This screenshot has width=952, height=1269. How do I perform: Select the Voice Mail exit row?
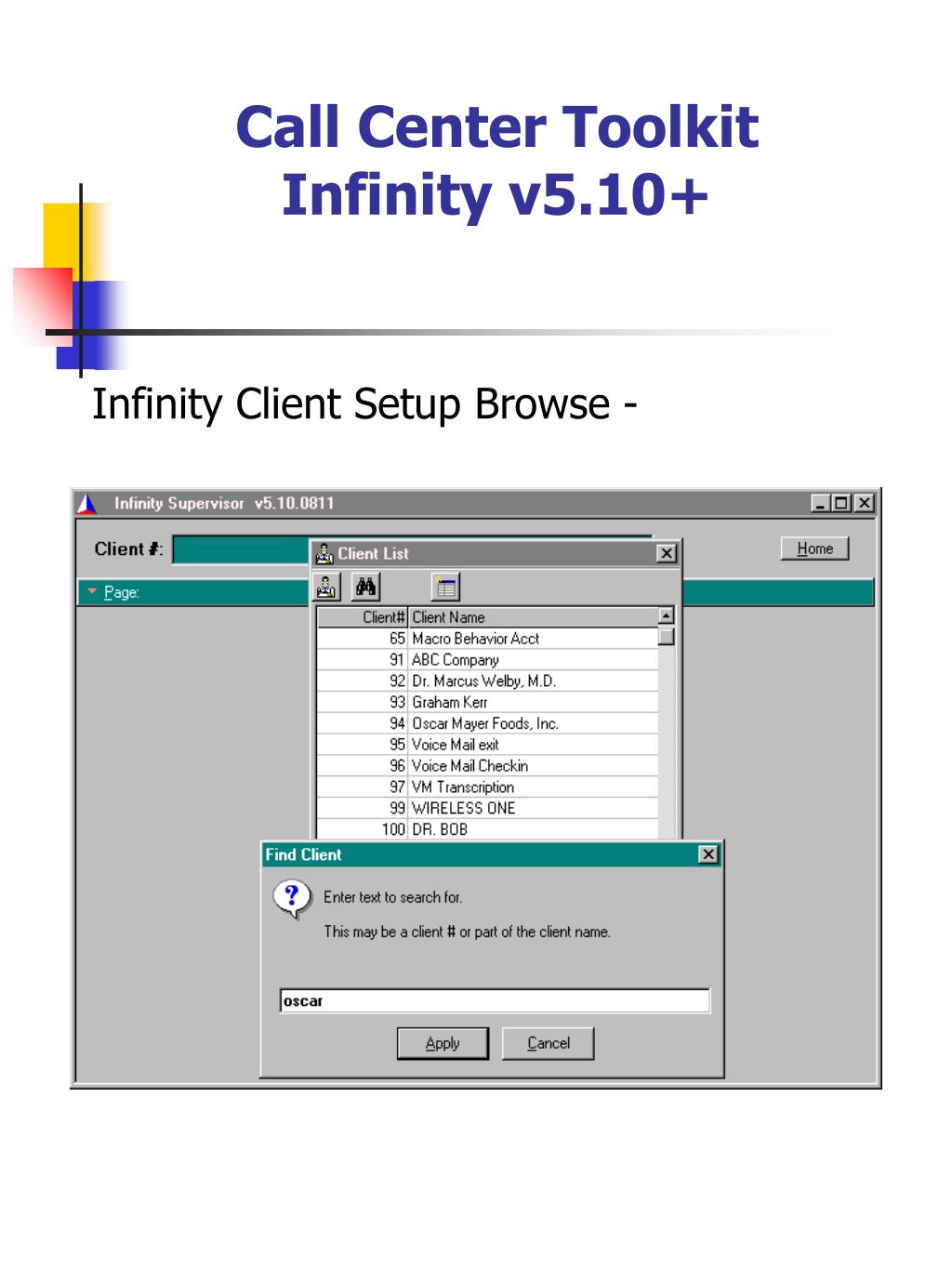[x=487, y=745]
